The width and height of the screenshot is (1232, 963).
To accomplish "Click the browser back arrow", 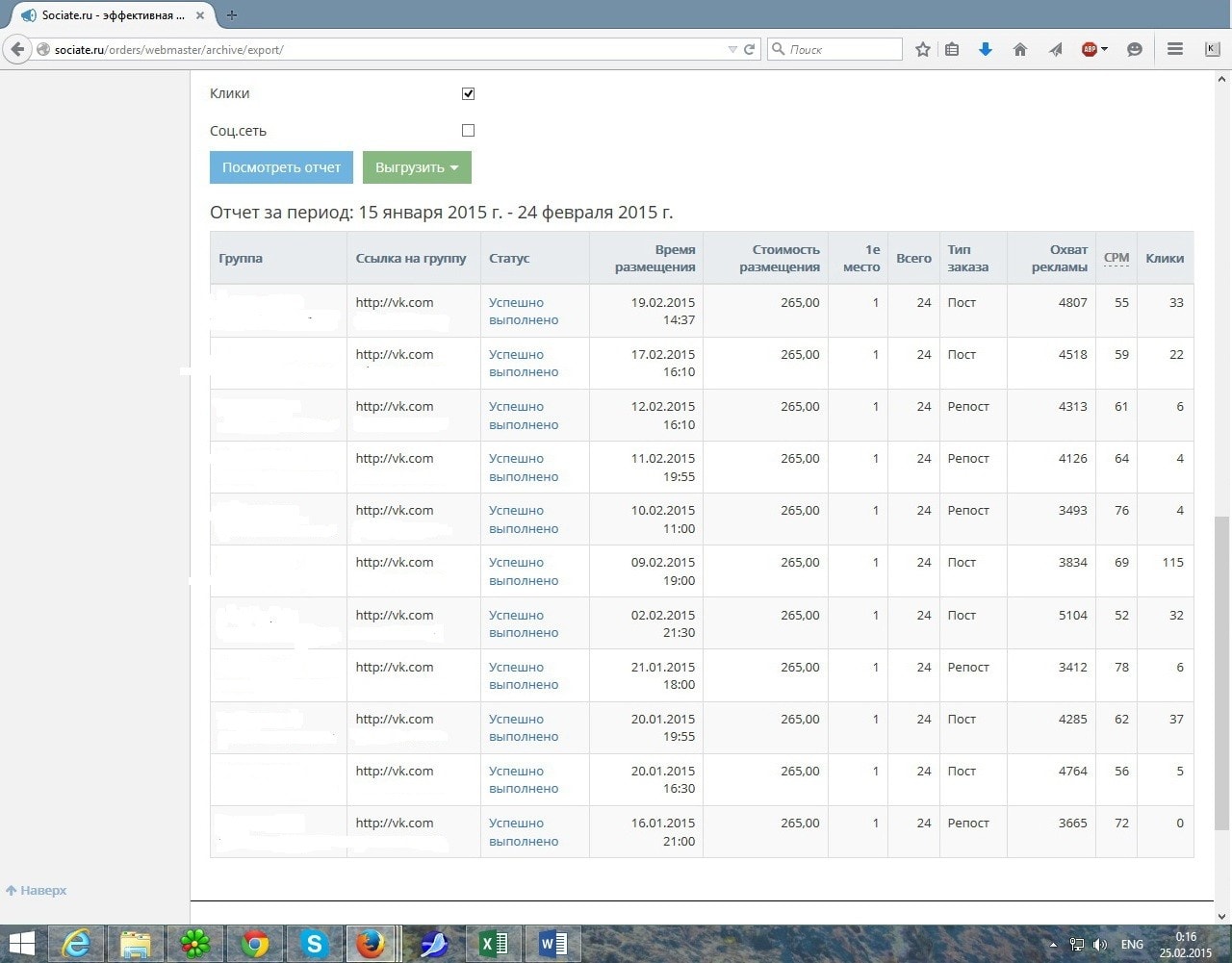I will click(16, 49).
